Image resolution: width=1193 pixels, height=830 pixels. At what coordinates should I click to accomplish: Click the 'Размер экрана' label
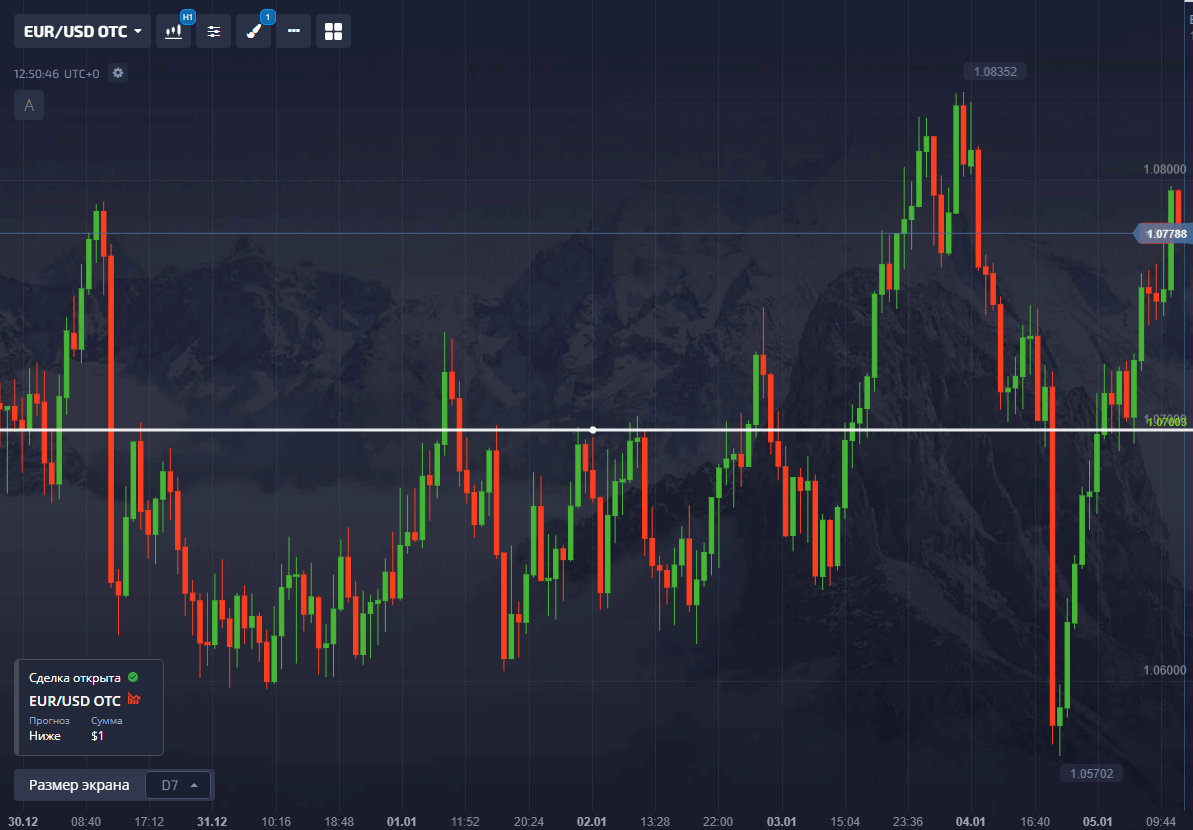pyautogui.click(x=79, y=785)
